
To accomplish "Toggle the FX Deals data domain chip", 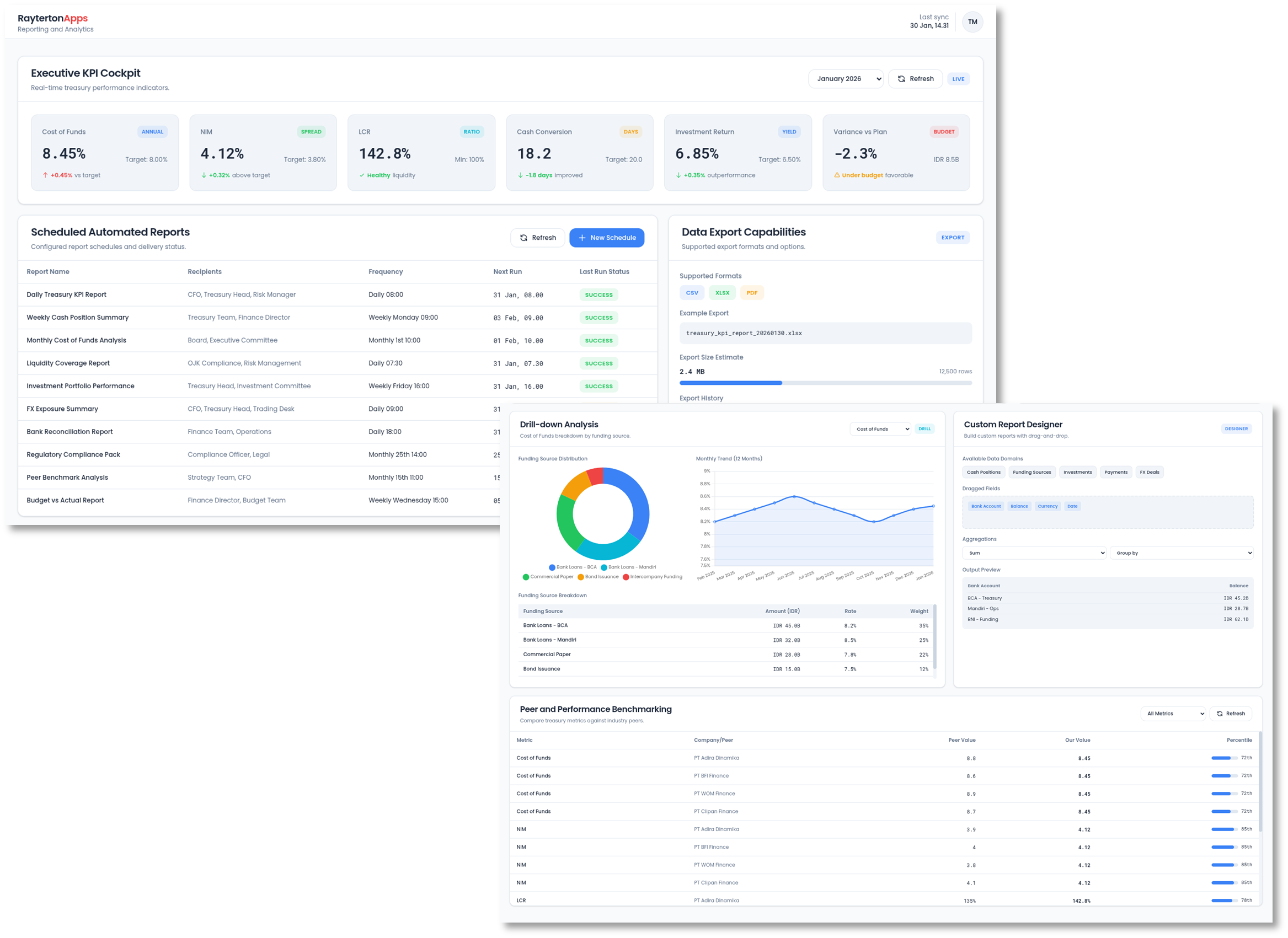I will pyautogui.click(x=1149, y=472).
